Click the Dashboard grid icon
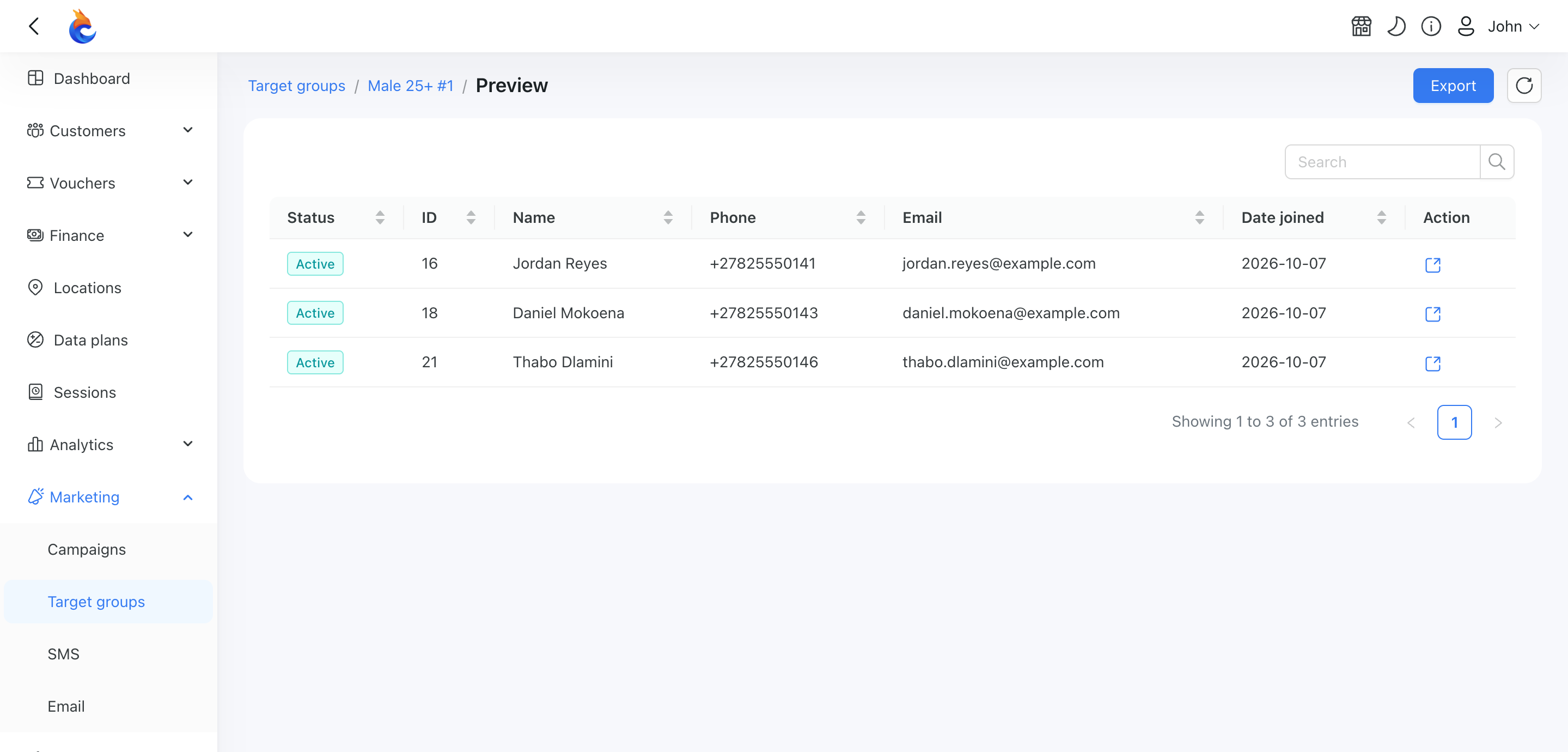The height and width of the screenshot is (752, 1568). click(x=35, y=78)
